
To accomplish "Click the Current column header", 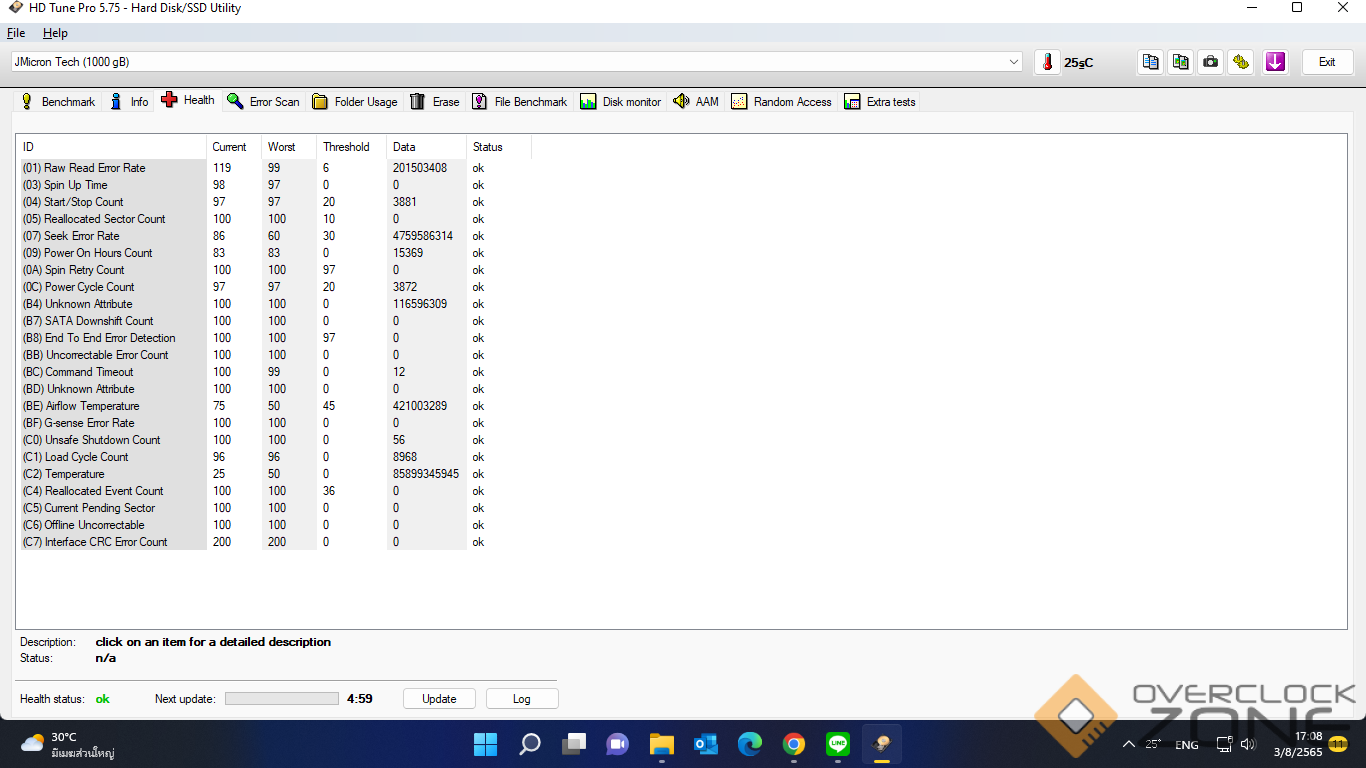I will coord(234,147).
